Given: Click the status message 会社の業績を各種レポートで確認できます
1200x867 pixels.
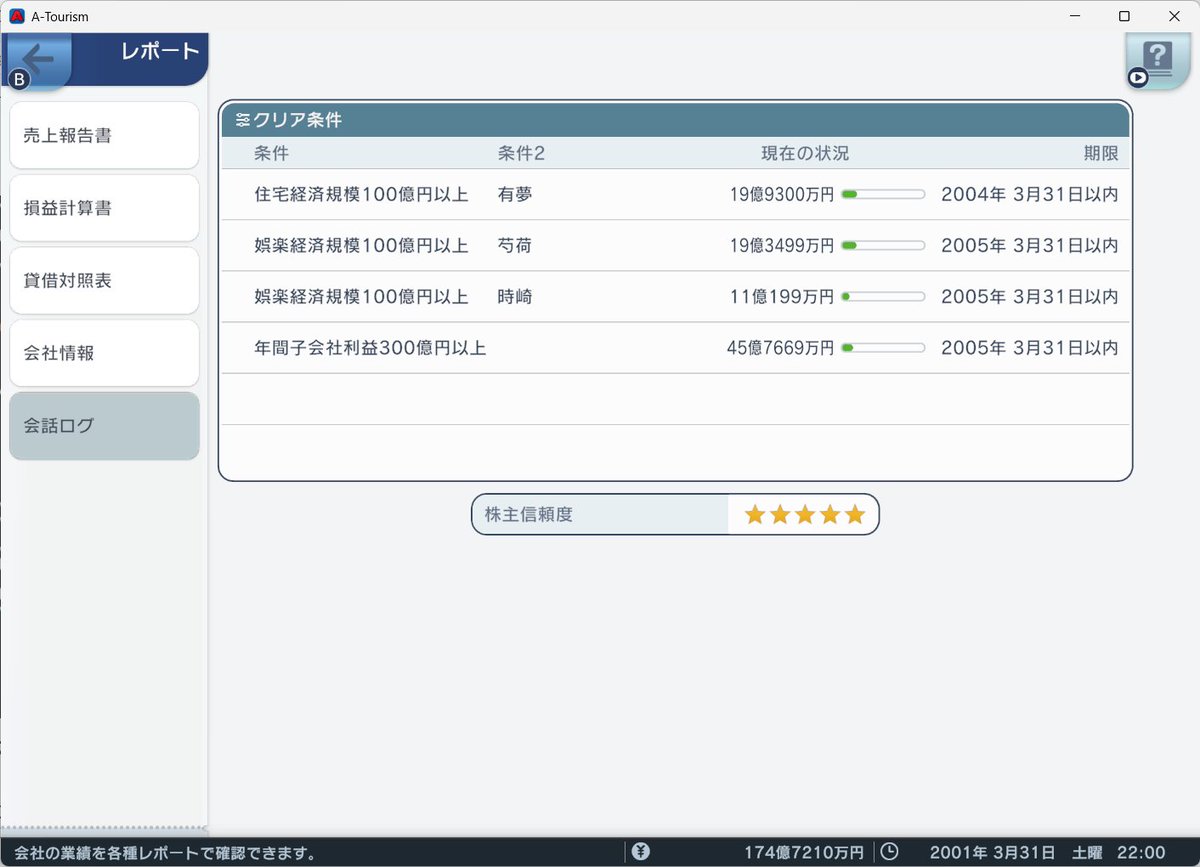Looking at the screenshot, I should pos(165,853).
